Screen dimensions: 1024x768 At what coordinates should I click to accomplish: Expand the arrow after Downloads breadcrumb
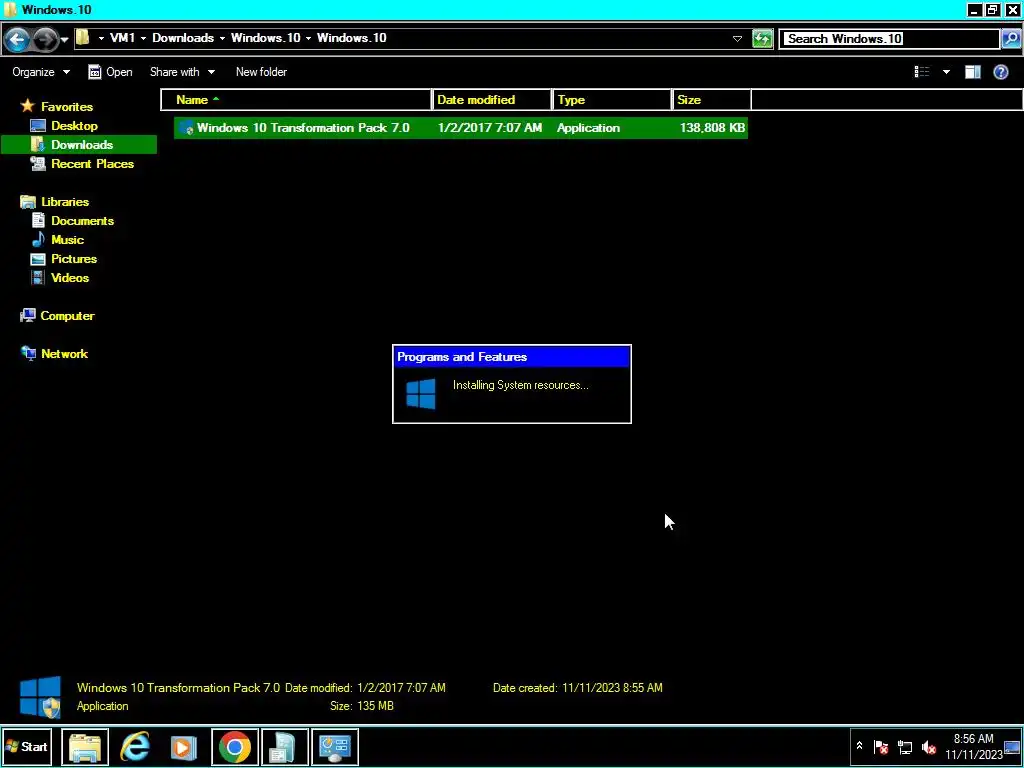pos(222,39)
